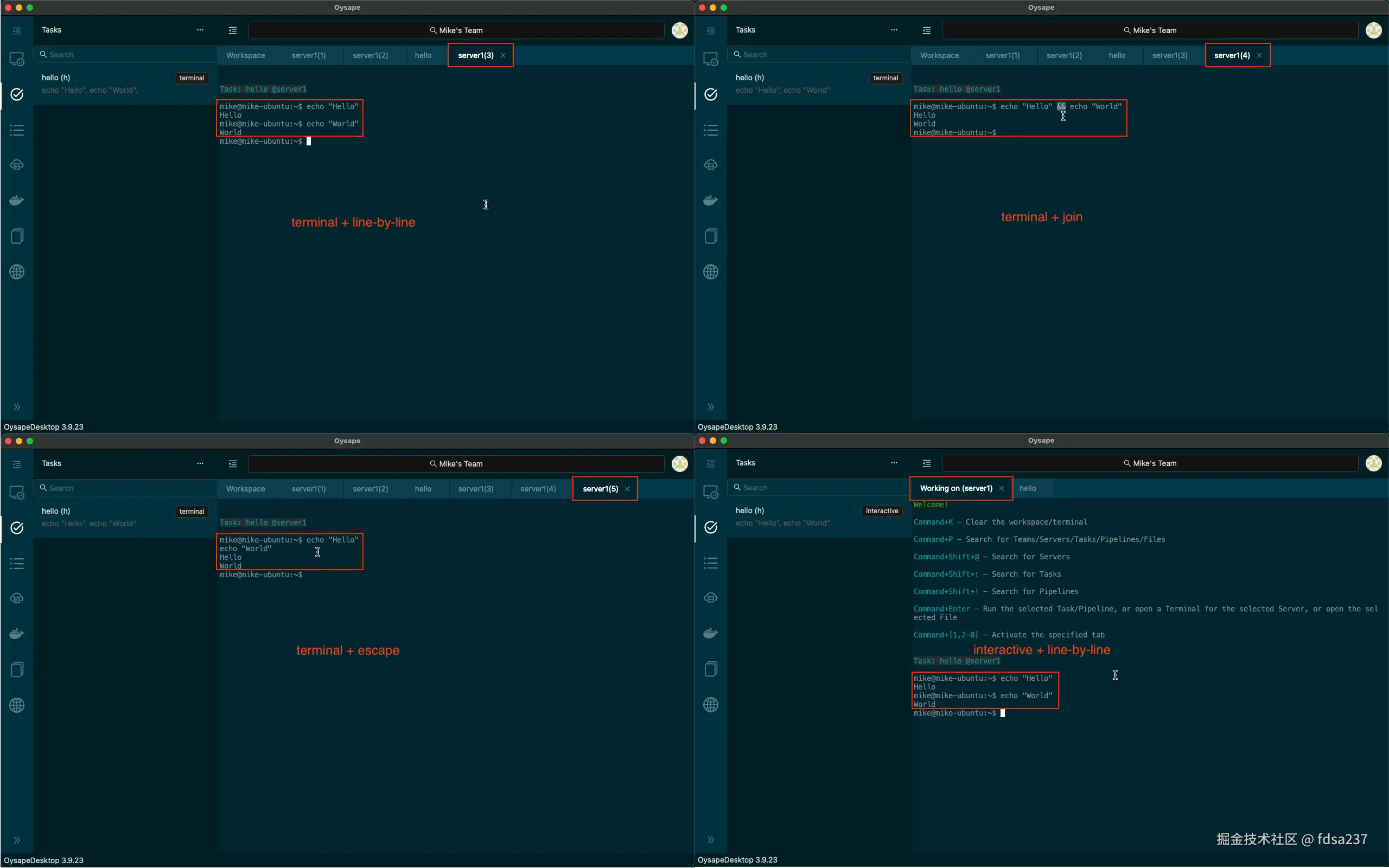This screenshot has height=868, width=1389.
Task: Open Tasks ellipsis menu in the 'terminal + join' window
Action: pos(894,30)
